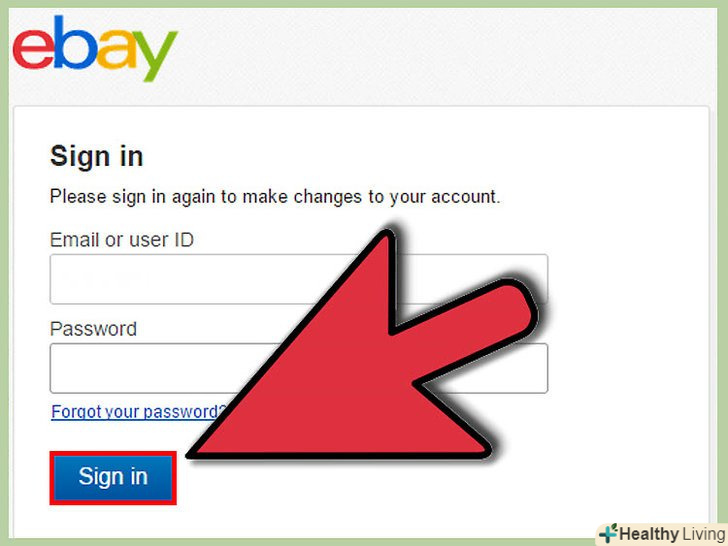Click the bold Sign in heading

pyautogui.click(x=97, y=156)
